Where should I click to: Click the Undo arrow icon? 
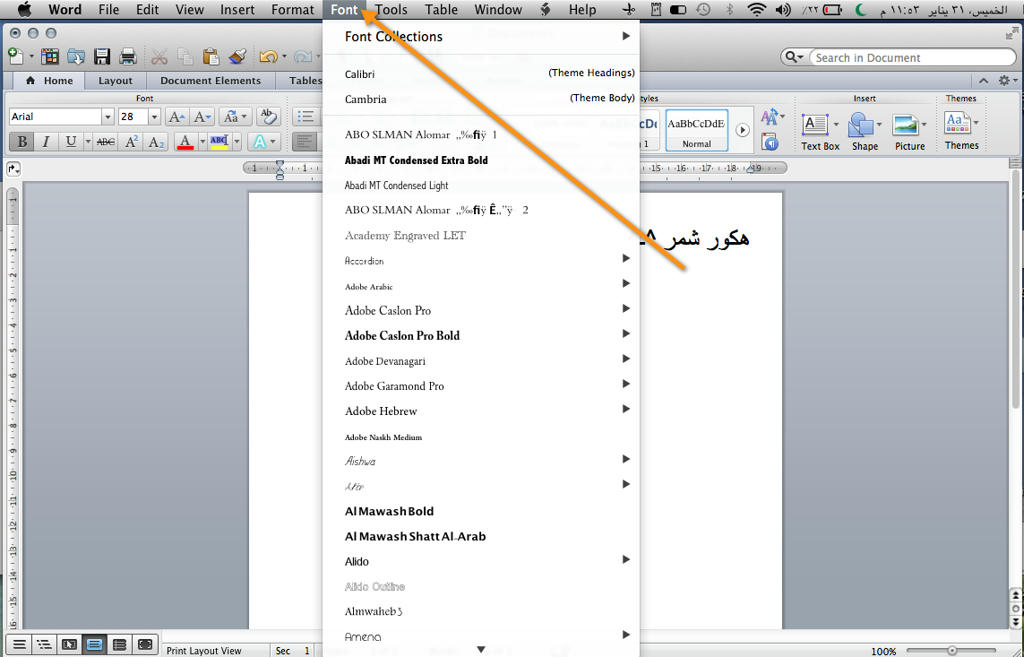coord(268,57)
